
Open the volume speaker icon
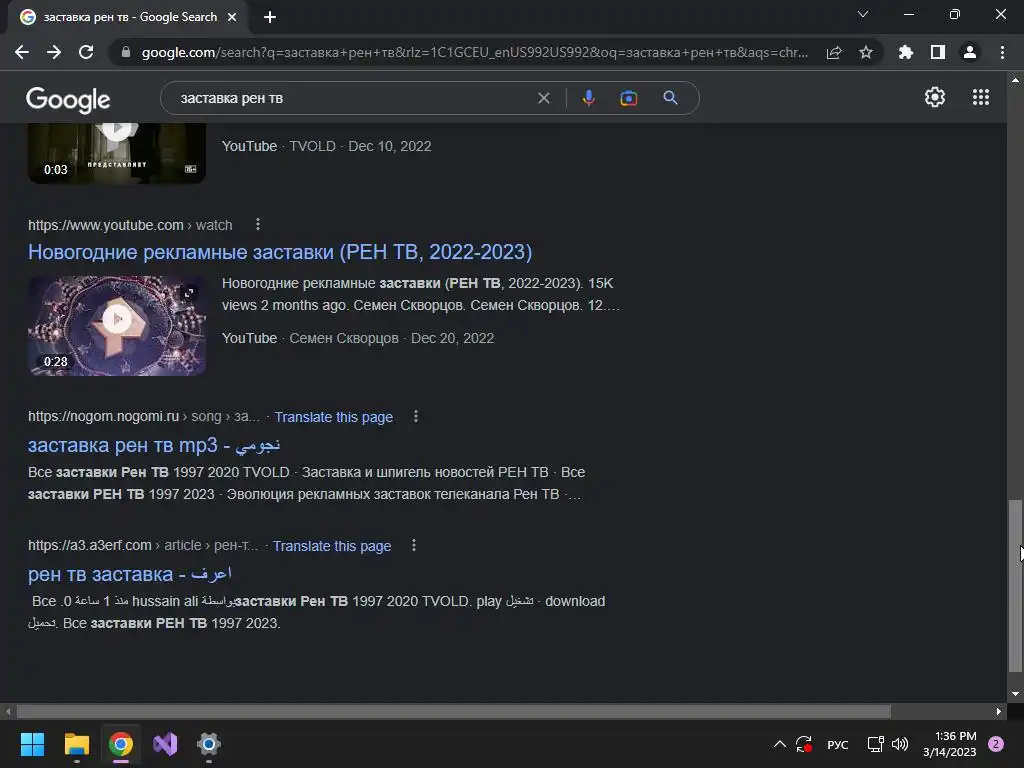[900, 744]
